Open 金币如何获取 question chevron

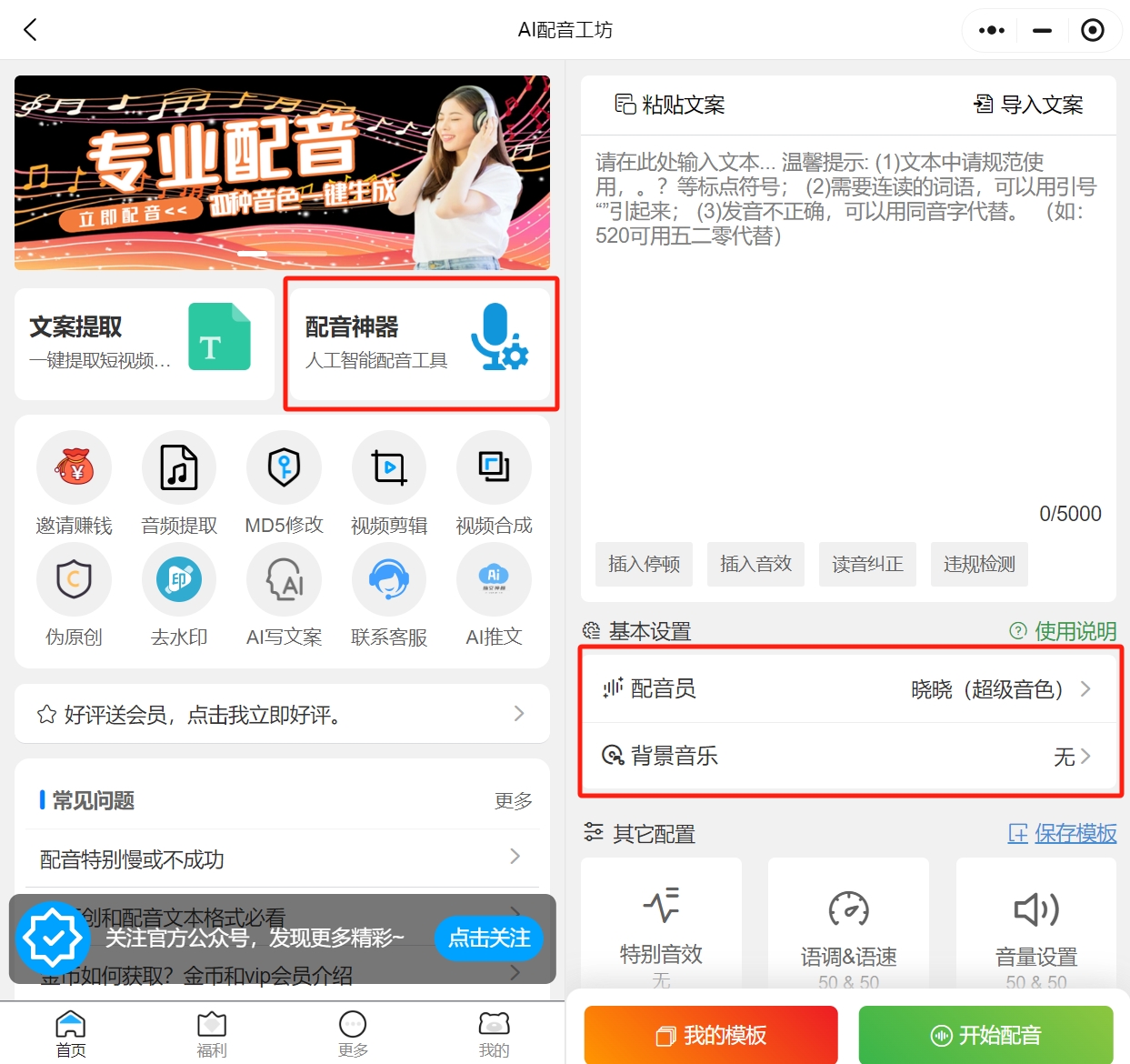point(515,973)
